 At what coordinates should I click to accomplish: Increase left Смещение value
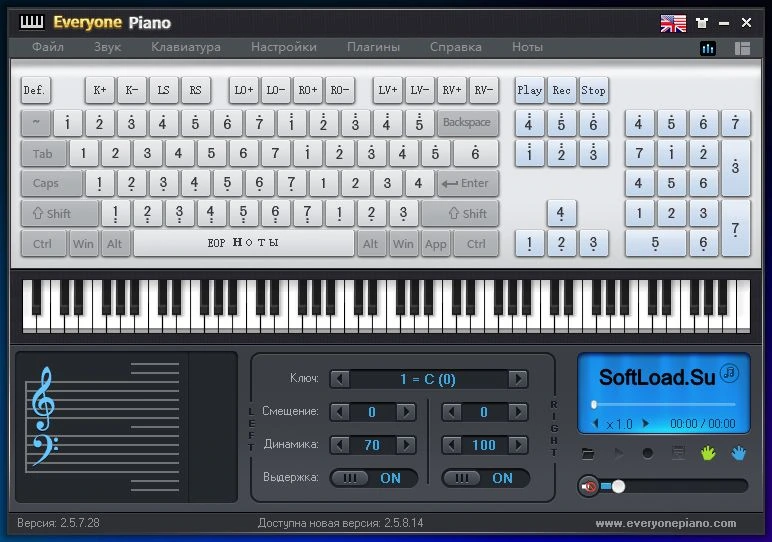coord(406,412)
